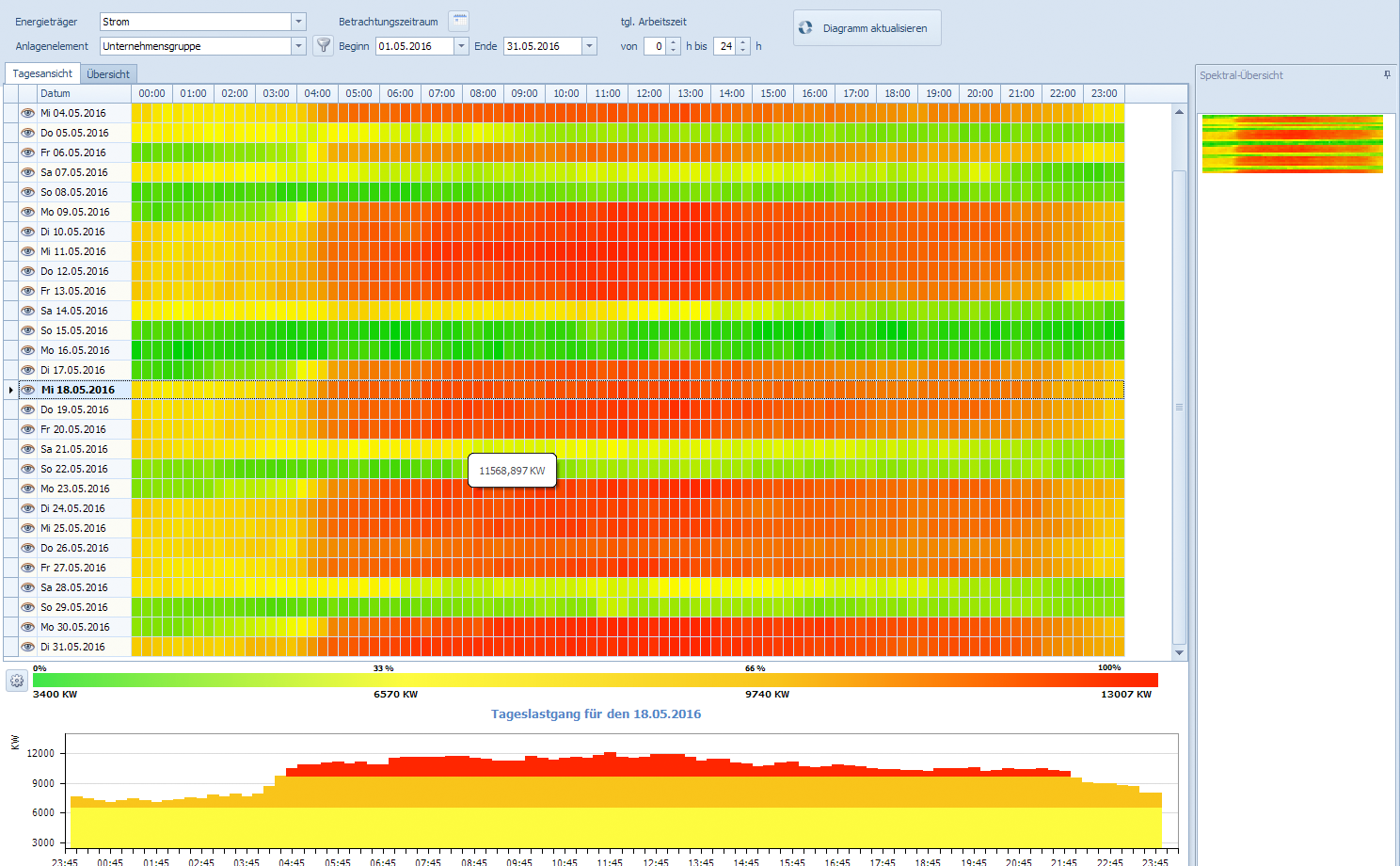
Task: Toggle eye icon for Sa 28.05.2016
Action: tap(28, 587)
